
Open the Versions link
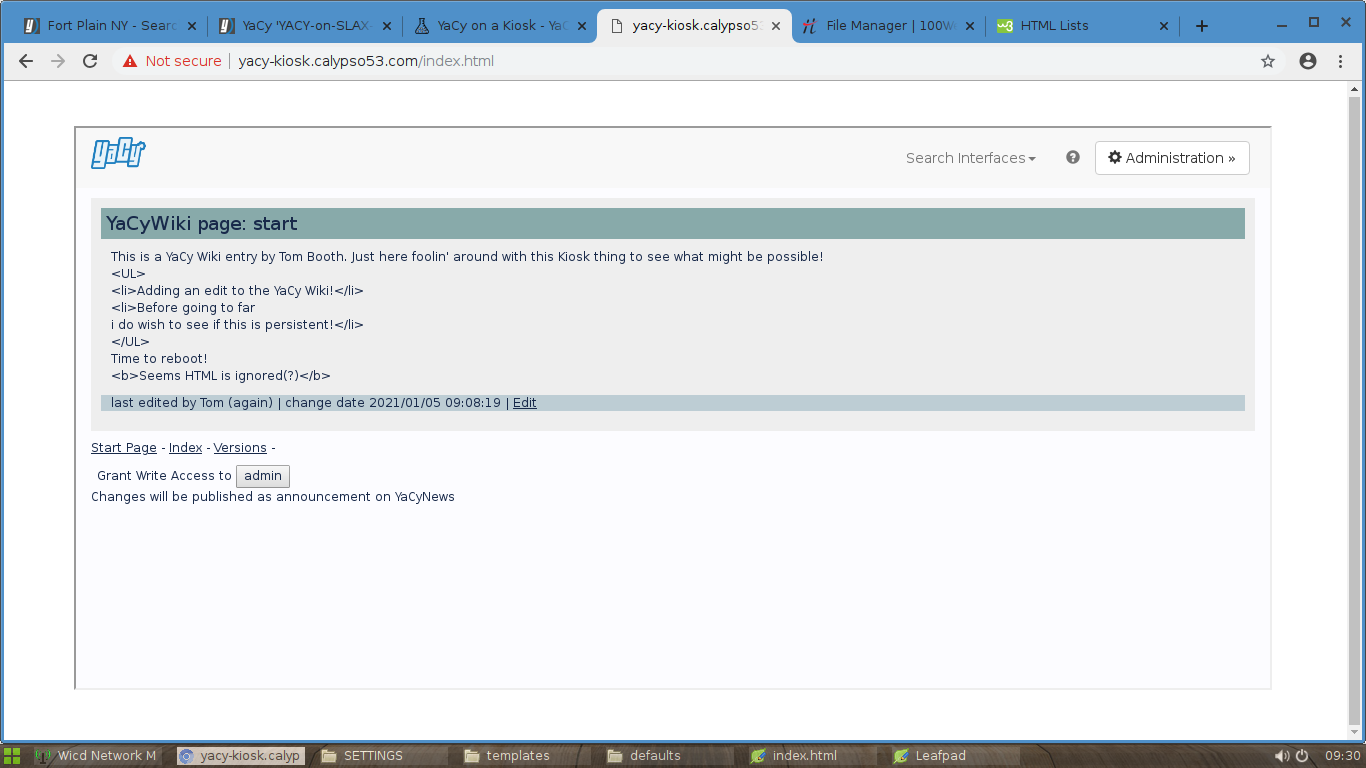coord(240,448)
